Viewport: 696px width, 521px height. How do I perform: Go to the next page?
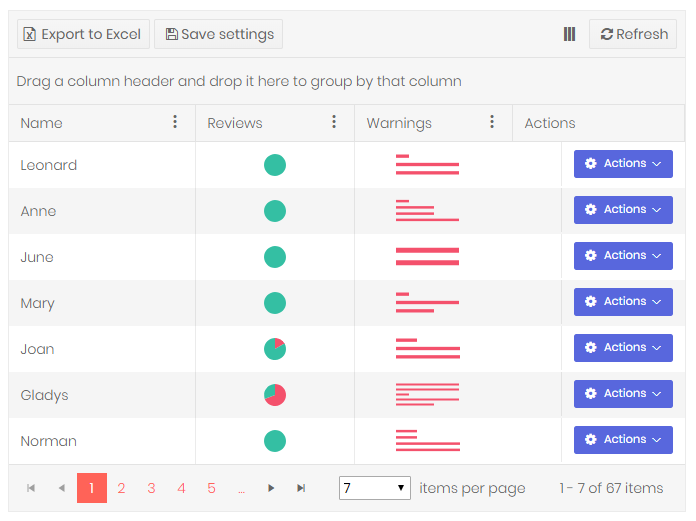click(x=271, y=488)
